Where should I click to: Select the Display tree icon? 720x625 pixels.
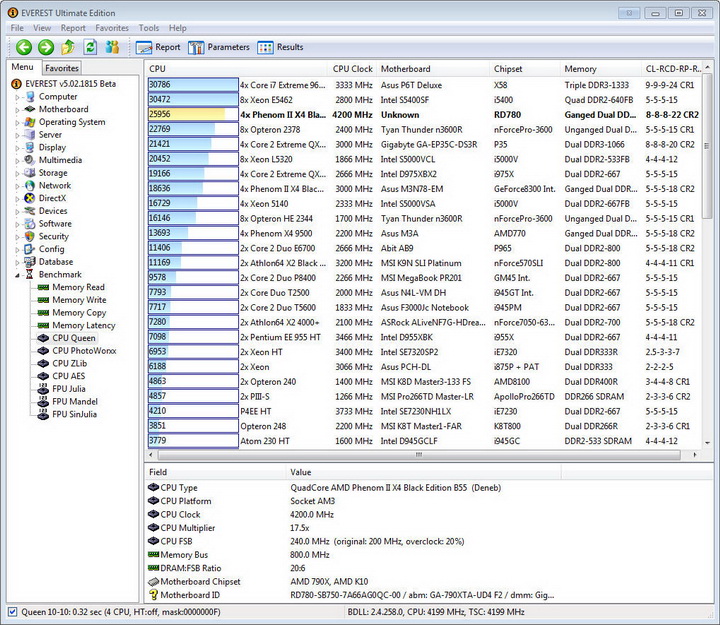pyautogui.click(x=30, y=147)
